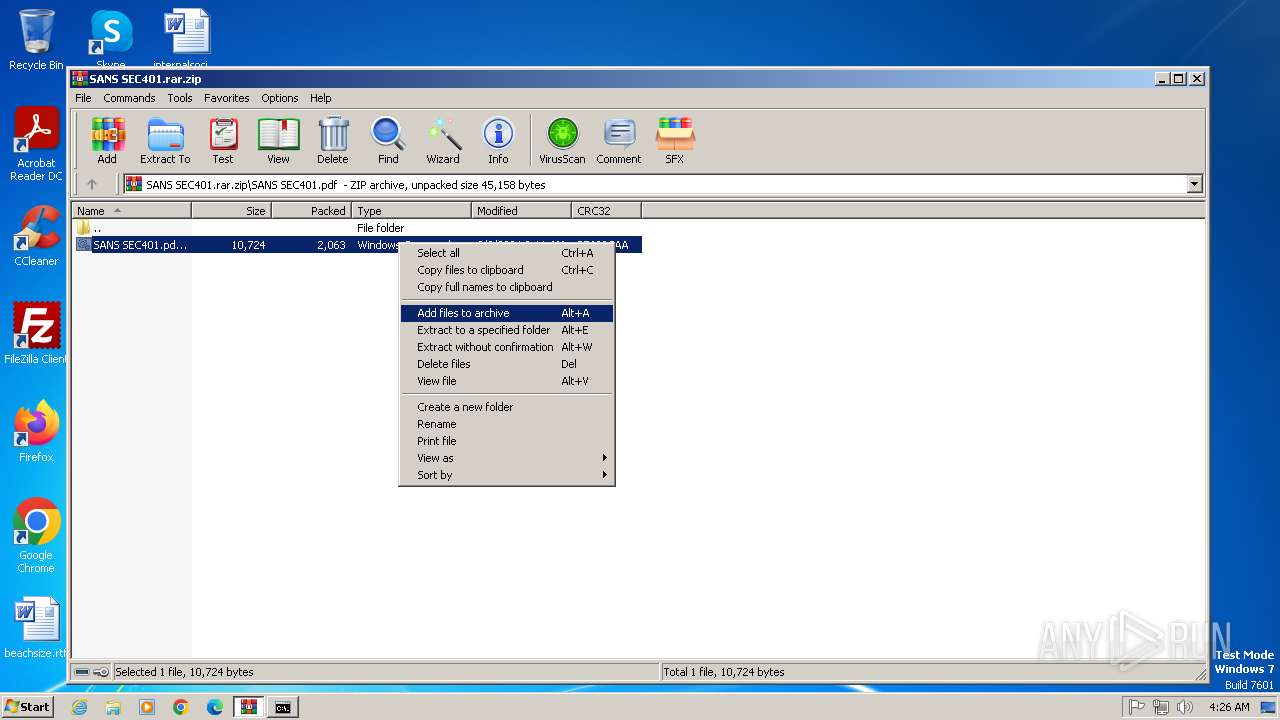
Task: Click the Delete trash can icon
Action: (333, 140)
